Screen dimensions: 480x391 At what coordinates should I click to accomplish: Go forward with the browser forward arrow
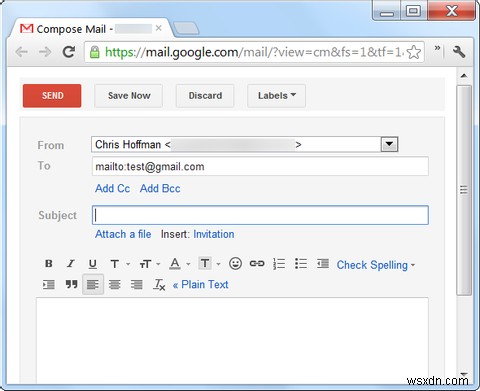(x=45, y=52)
